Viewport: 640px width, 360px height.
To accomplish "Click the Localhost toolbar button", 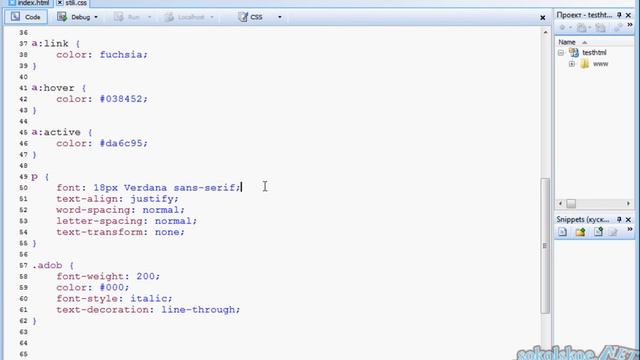I will 184,17.
